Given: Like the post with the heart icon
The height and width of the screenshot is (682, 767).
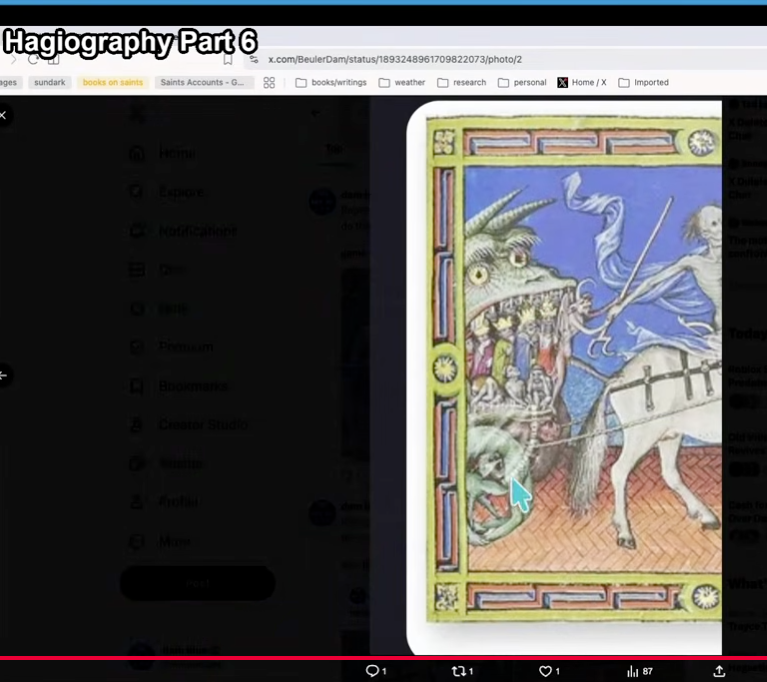Looking at the screenshot, I should click(x=549, y=671).
